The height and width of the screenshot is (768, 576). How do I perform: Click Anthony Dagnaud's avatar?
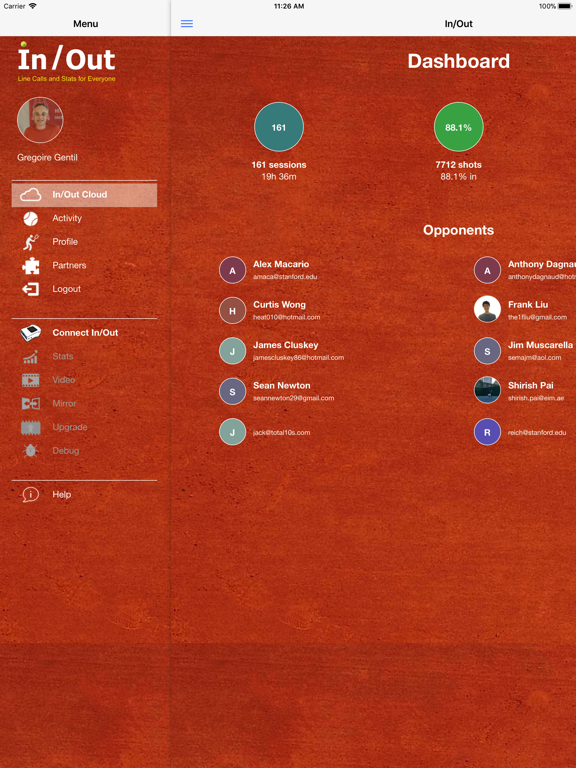tap(487, 270)
